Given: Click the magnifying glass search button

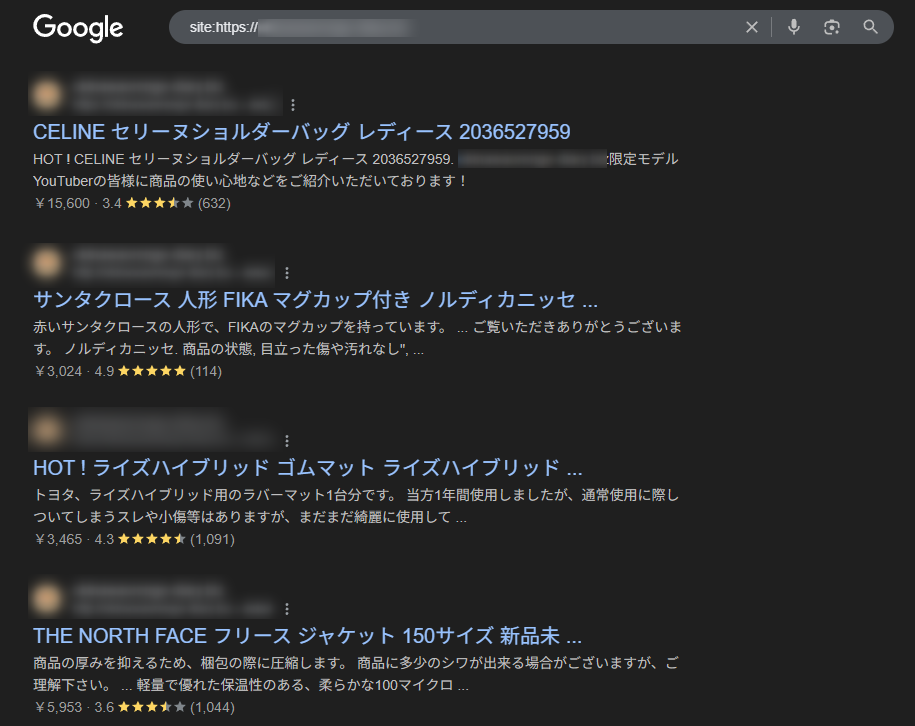Looking at the screenshot, I should [870, 27].
